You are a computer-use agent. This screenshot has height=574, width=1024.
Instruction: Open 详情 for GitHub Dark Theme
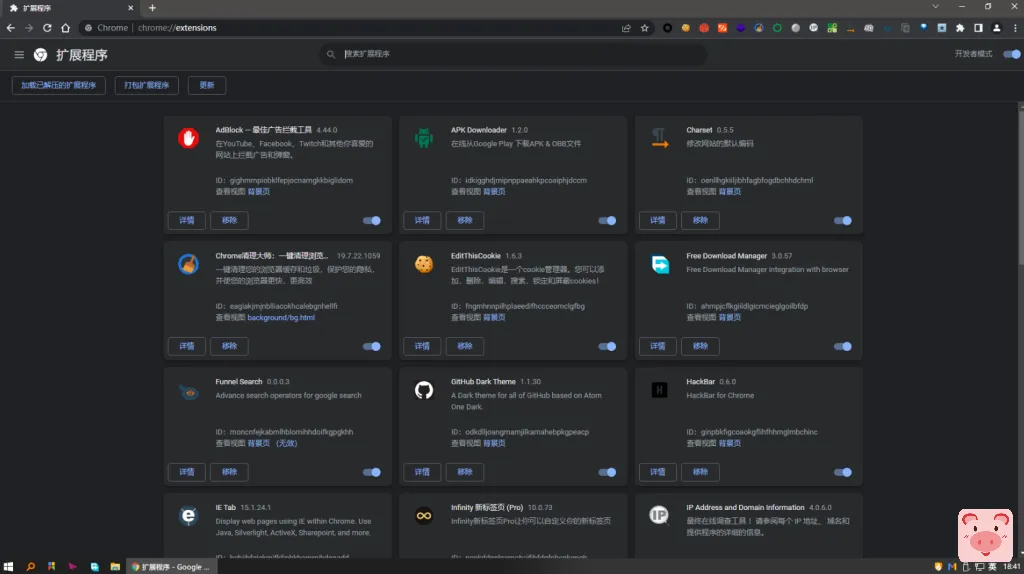coord(422,472)
